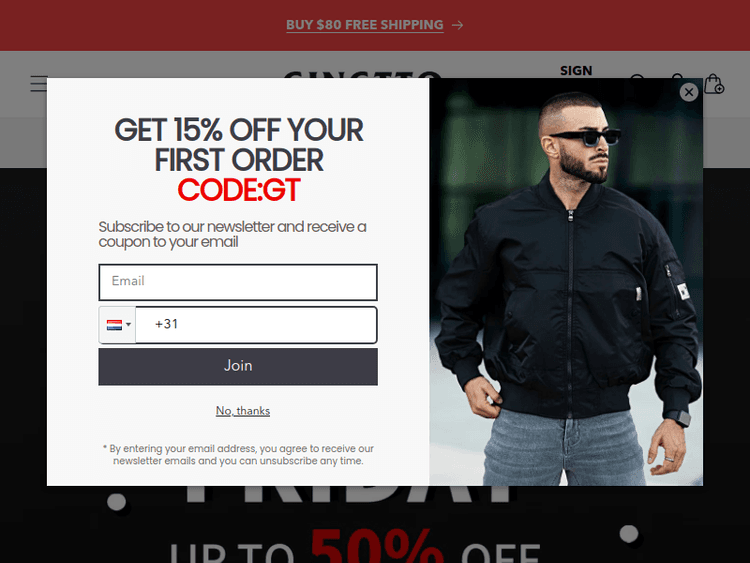Image resolution: width=750 pixels, height=563 pixels.
Task: Dismiss popup via No, thanks link
Action: 243,411
